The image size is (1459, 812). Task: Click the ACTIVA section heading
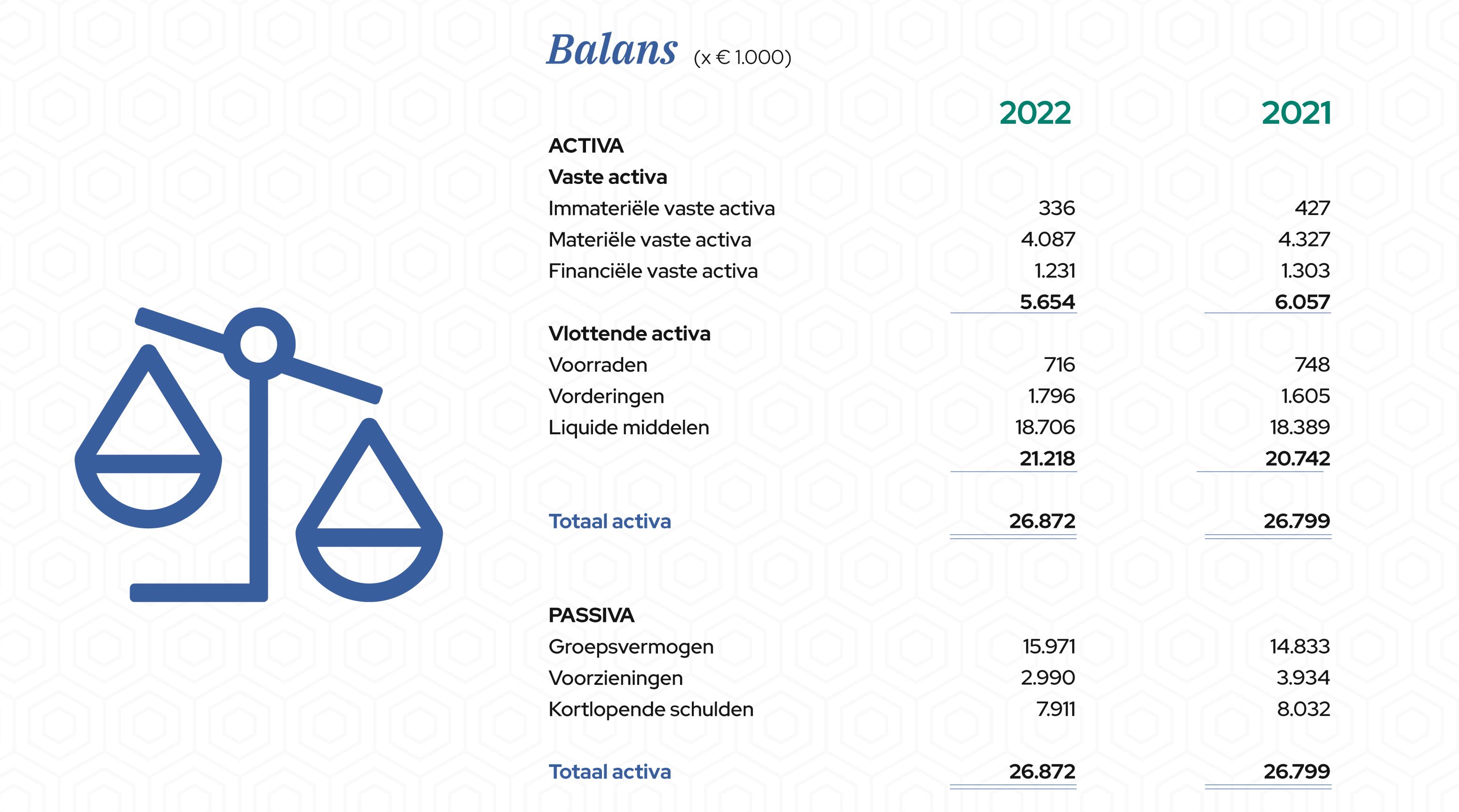585,146
